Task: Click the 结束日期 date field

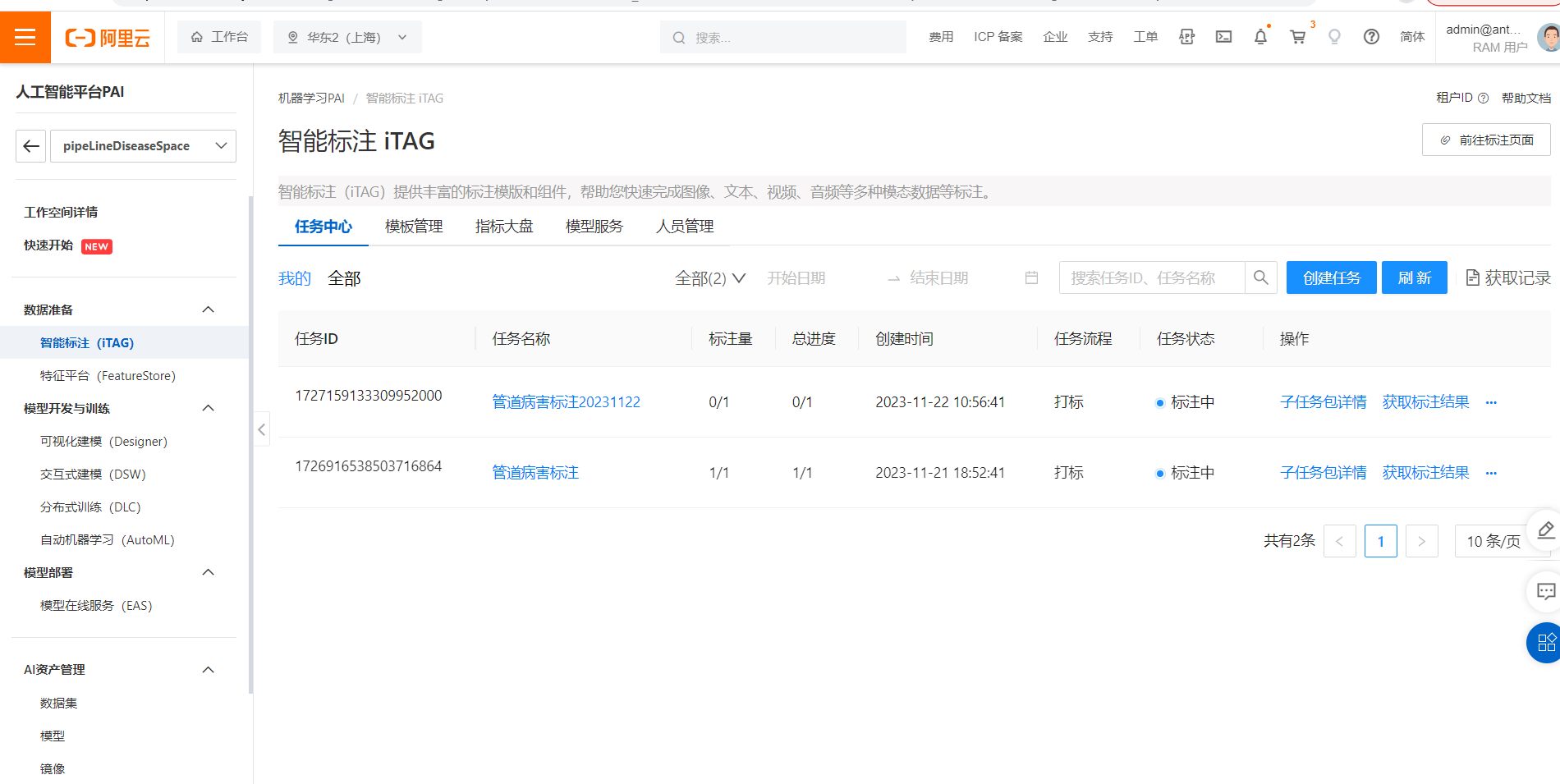Action: [939, 278]
